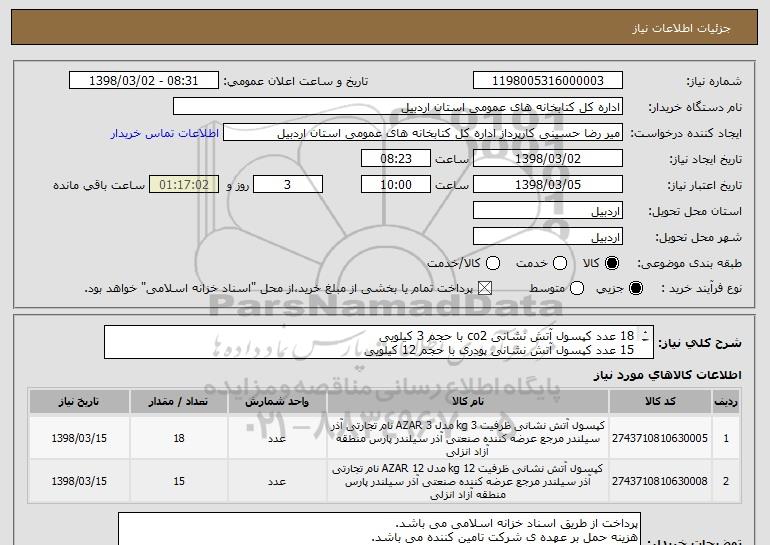Click remaining days field showing 3

(288, 185)
